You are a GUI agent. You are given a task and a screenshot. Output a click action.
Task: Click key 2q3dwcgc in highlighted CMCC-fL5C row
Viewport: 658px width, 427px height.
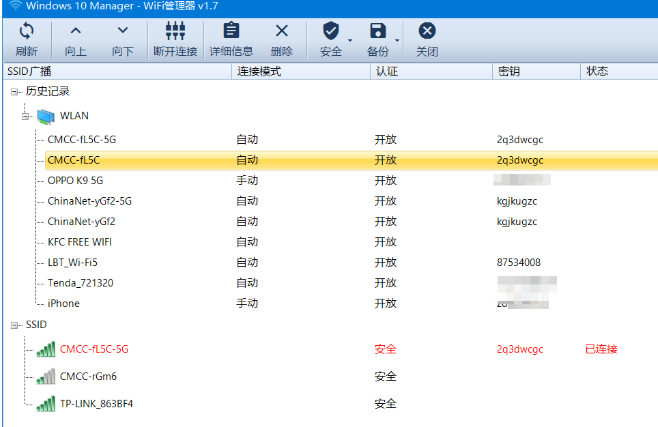coord(520,161)
